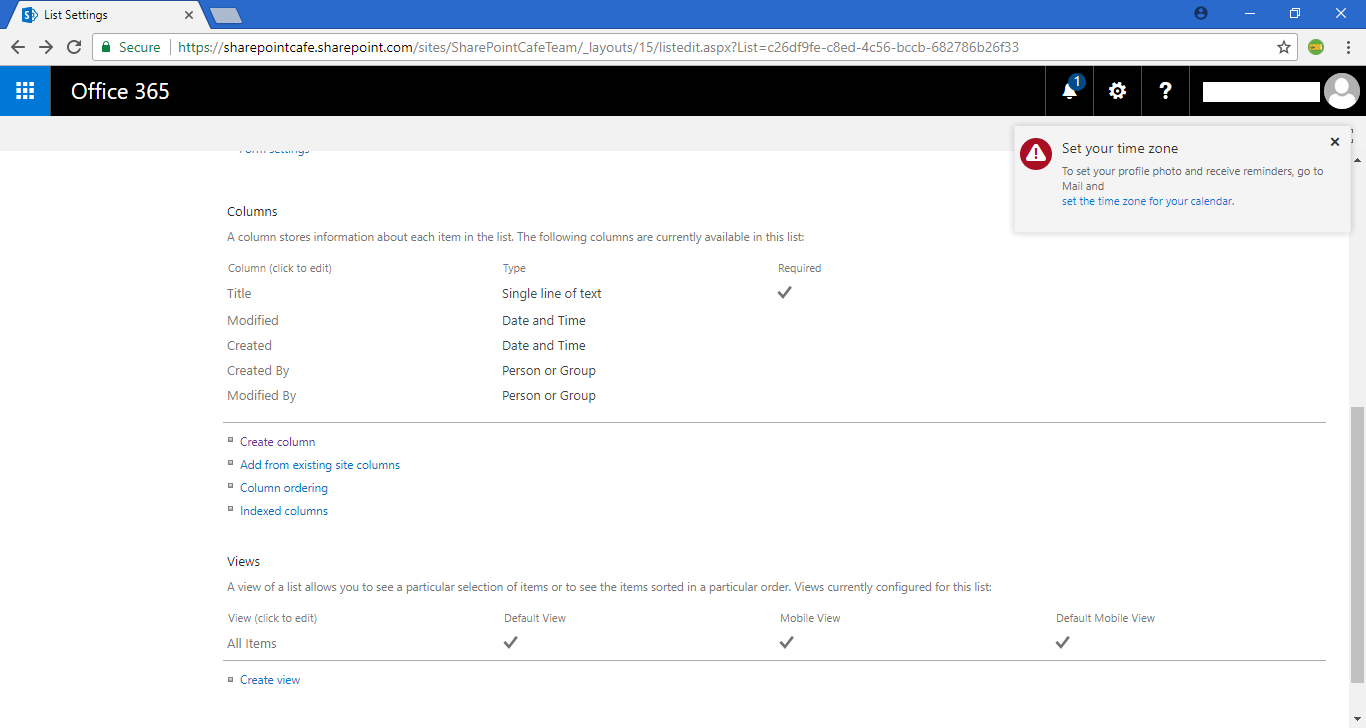The height and width of the screenshot is (728, 1366).
Task: Click the address bar URL
Action: 598,47
